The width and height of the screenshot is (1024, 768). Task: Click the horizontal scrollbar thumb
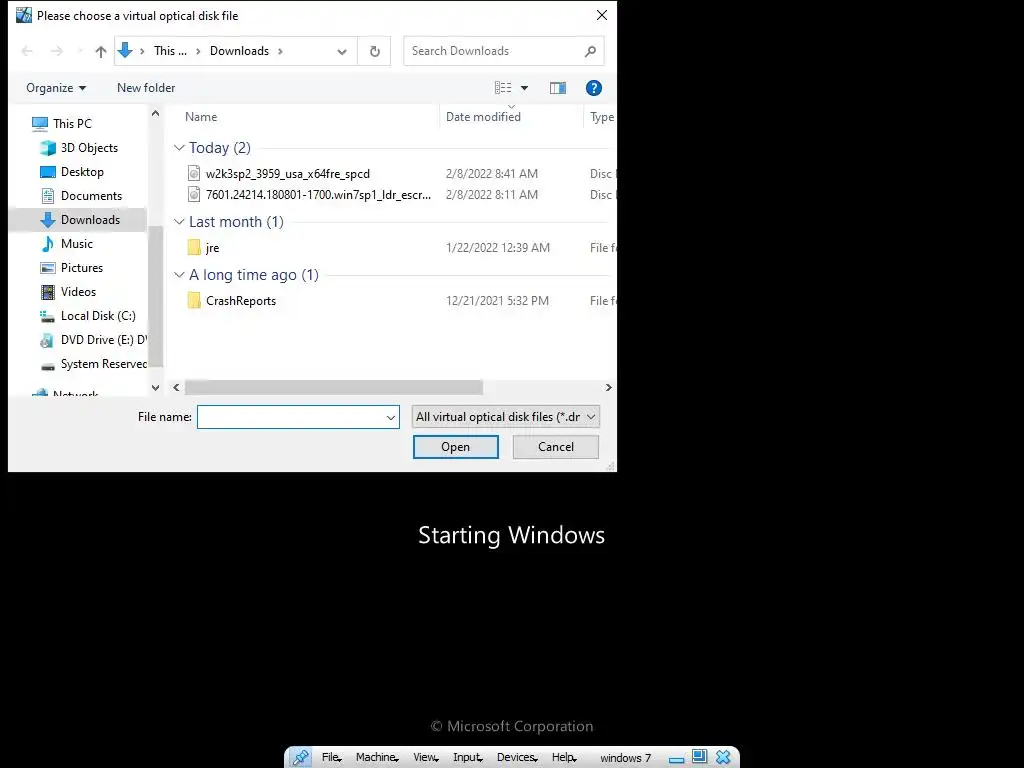point(334,388)
